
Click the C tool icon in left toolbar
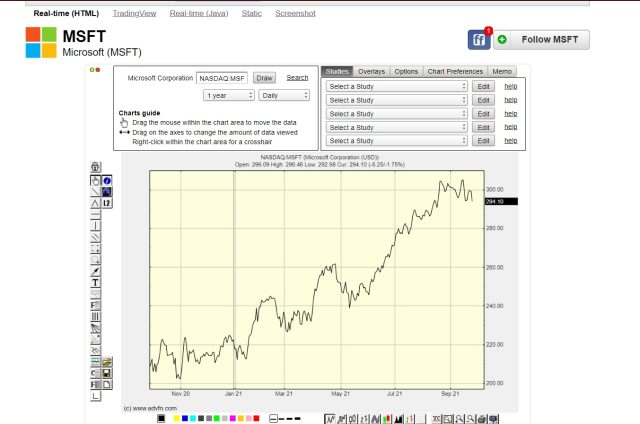pos(95,373)
